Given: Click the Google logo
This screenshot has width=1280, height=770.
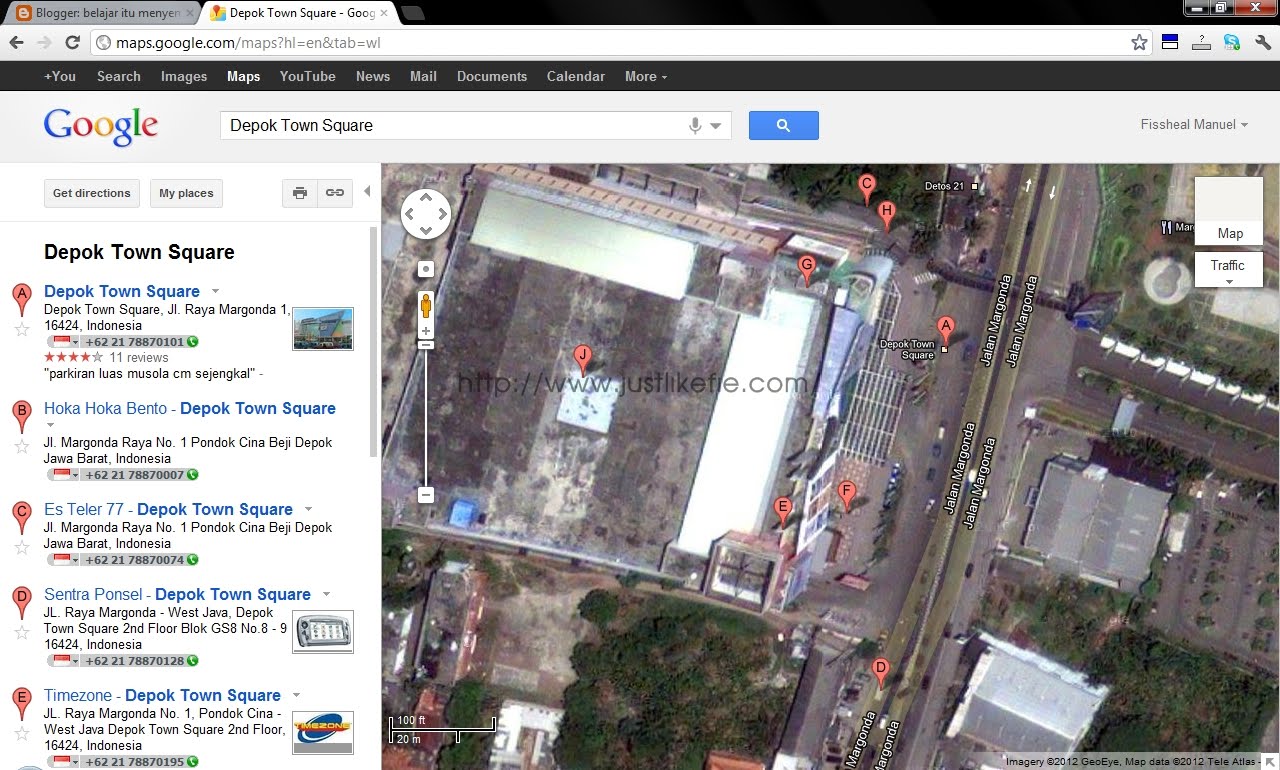Looking at the screenshot, I should 101,126.
